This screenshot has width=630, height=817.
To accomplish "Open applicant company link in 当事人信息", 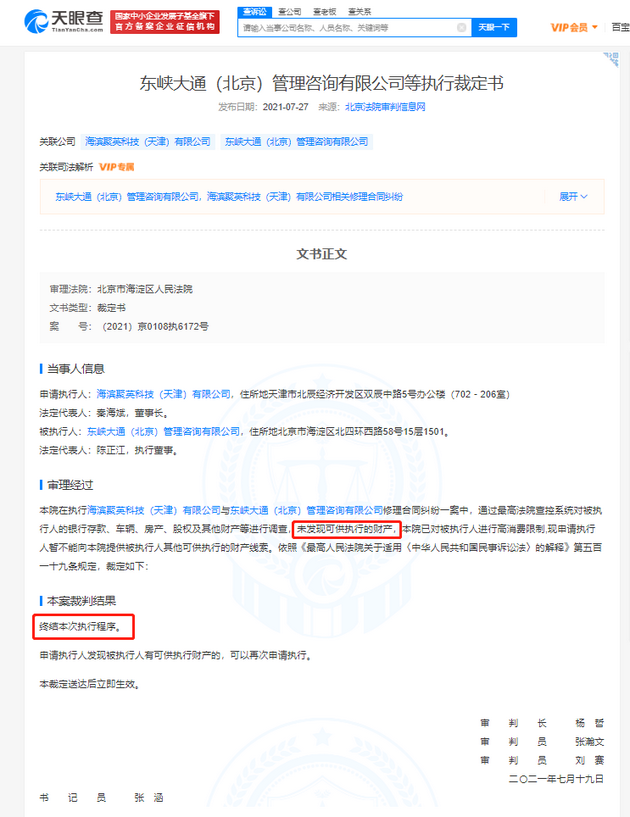I will click(163, 394).
